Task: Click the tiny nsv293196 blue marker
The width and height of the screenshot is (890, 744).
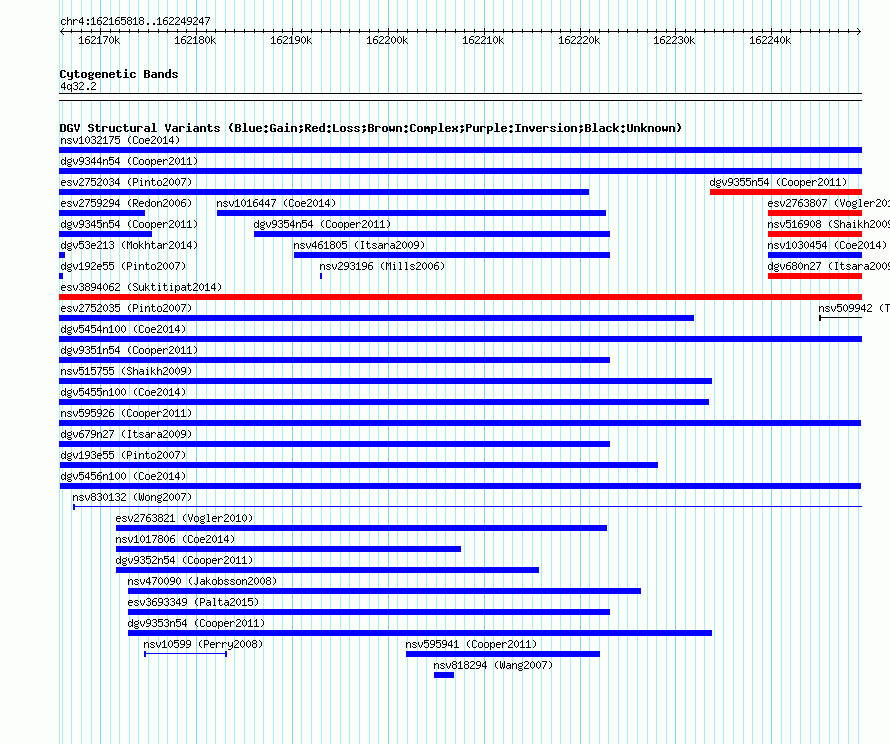Action: click(x=321, y=276)
